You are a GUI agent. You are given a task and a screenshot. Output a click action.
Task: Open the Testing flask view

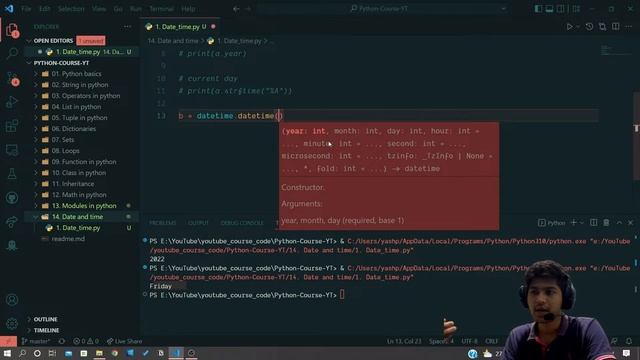[x=12, y=174]
